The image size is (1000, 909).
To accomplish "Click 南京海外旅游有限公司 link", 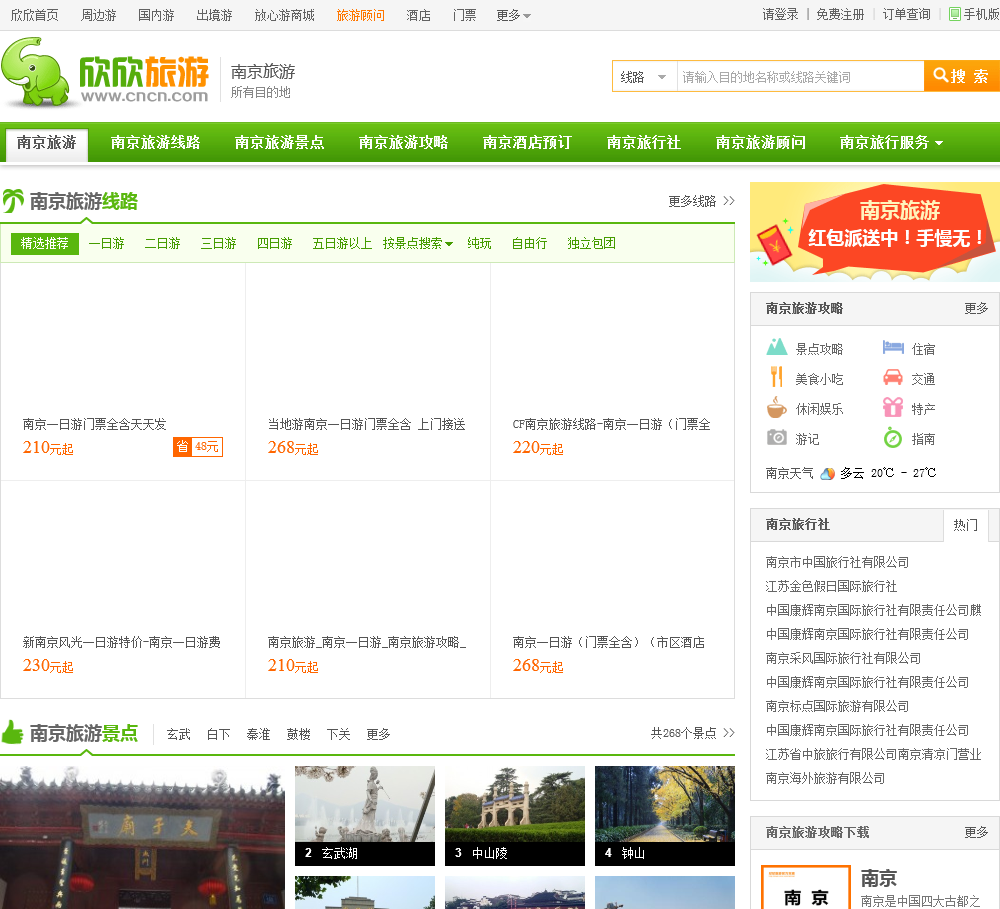I will click(825, 778).
